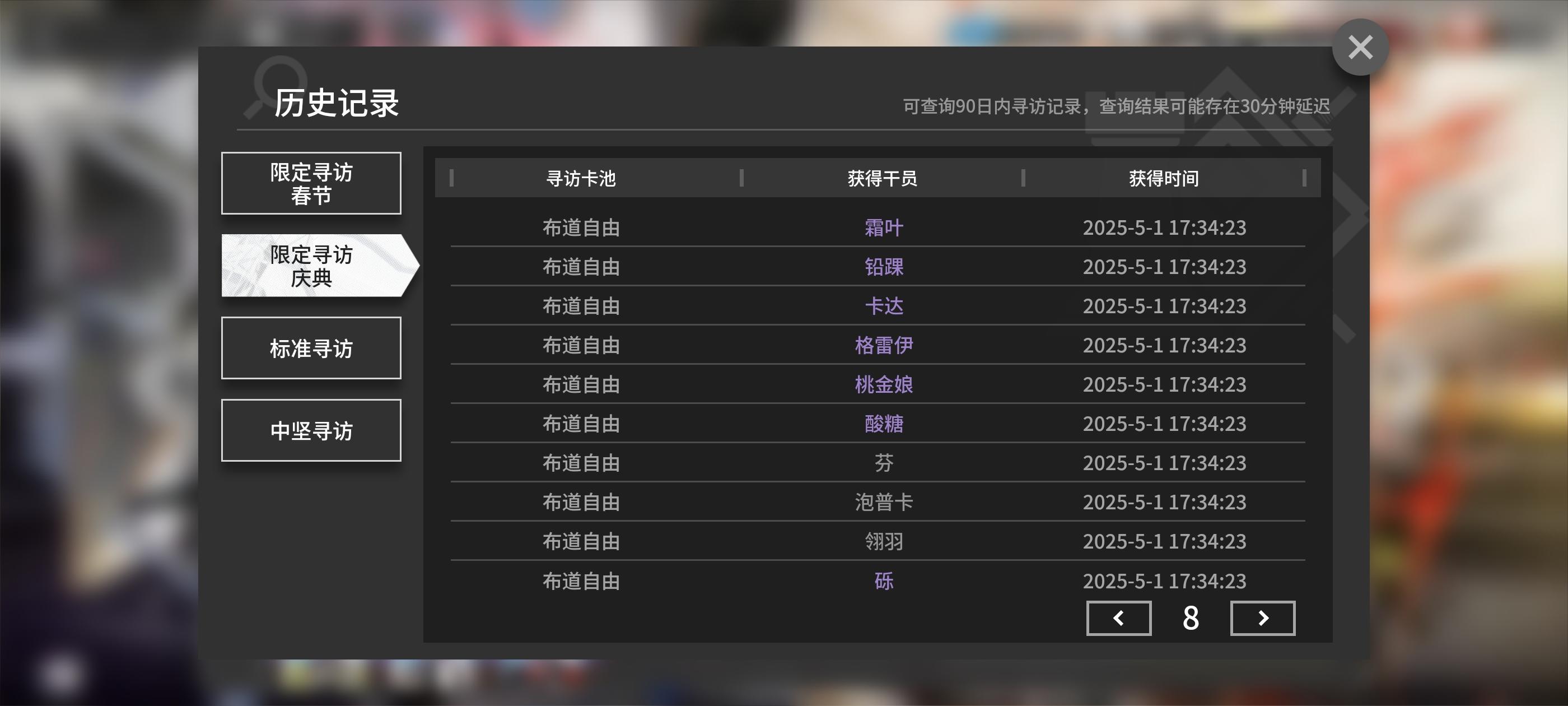The width and height of the screenshot is (1568, 706).
Task: Select operator name 砾
Action: click(884, 581)
